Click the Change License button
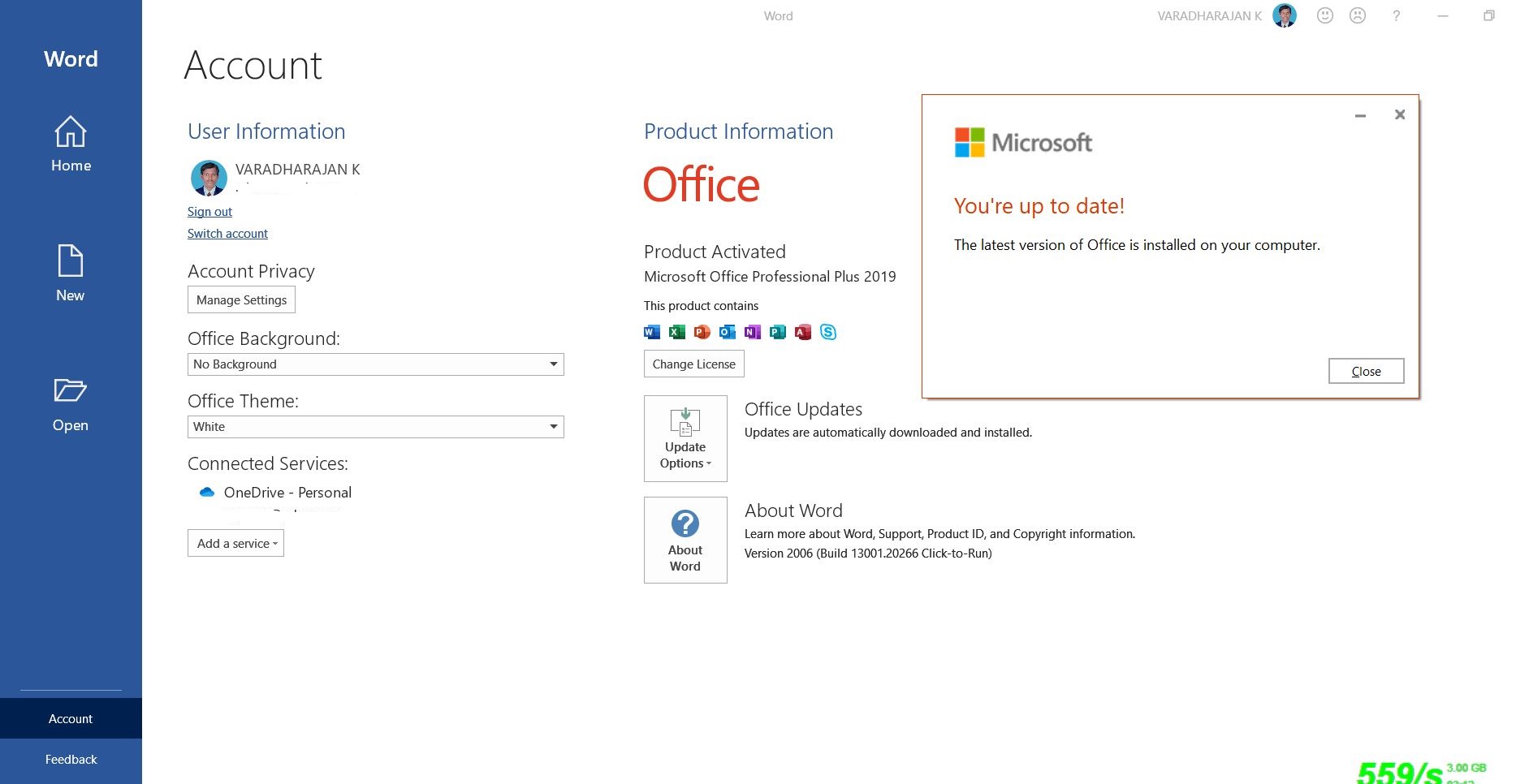Viewport: 1529px width, 784px height. coord(694,364)
